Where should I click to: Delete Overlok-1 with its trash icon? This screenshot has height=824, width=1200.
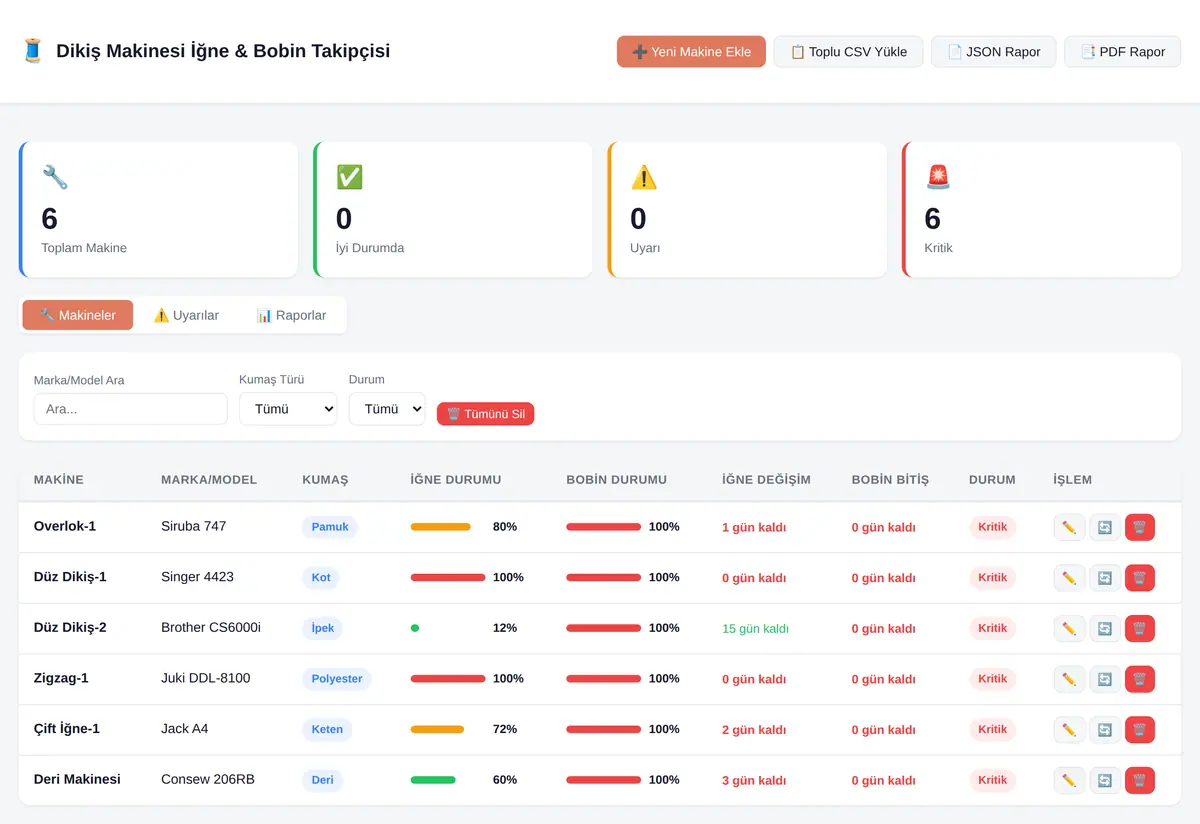tap(1140, 527)
